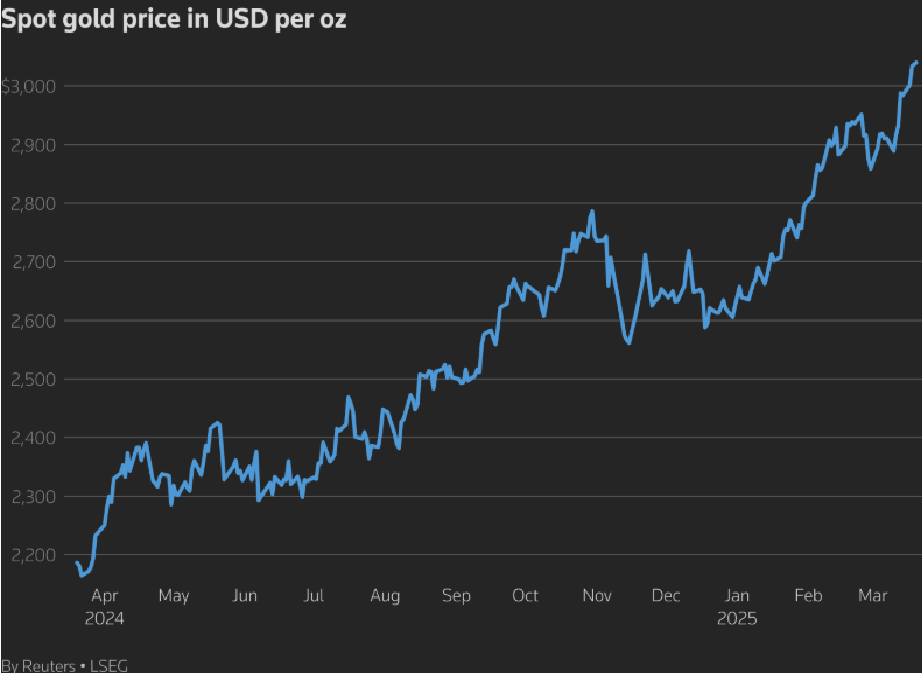The width and height of the screenshot is (922, 673).
Task: Click the Sep month label
Action: (455, 596)
